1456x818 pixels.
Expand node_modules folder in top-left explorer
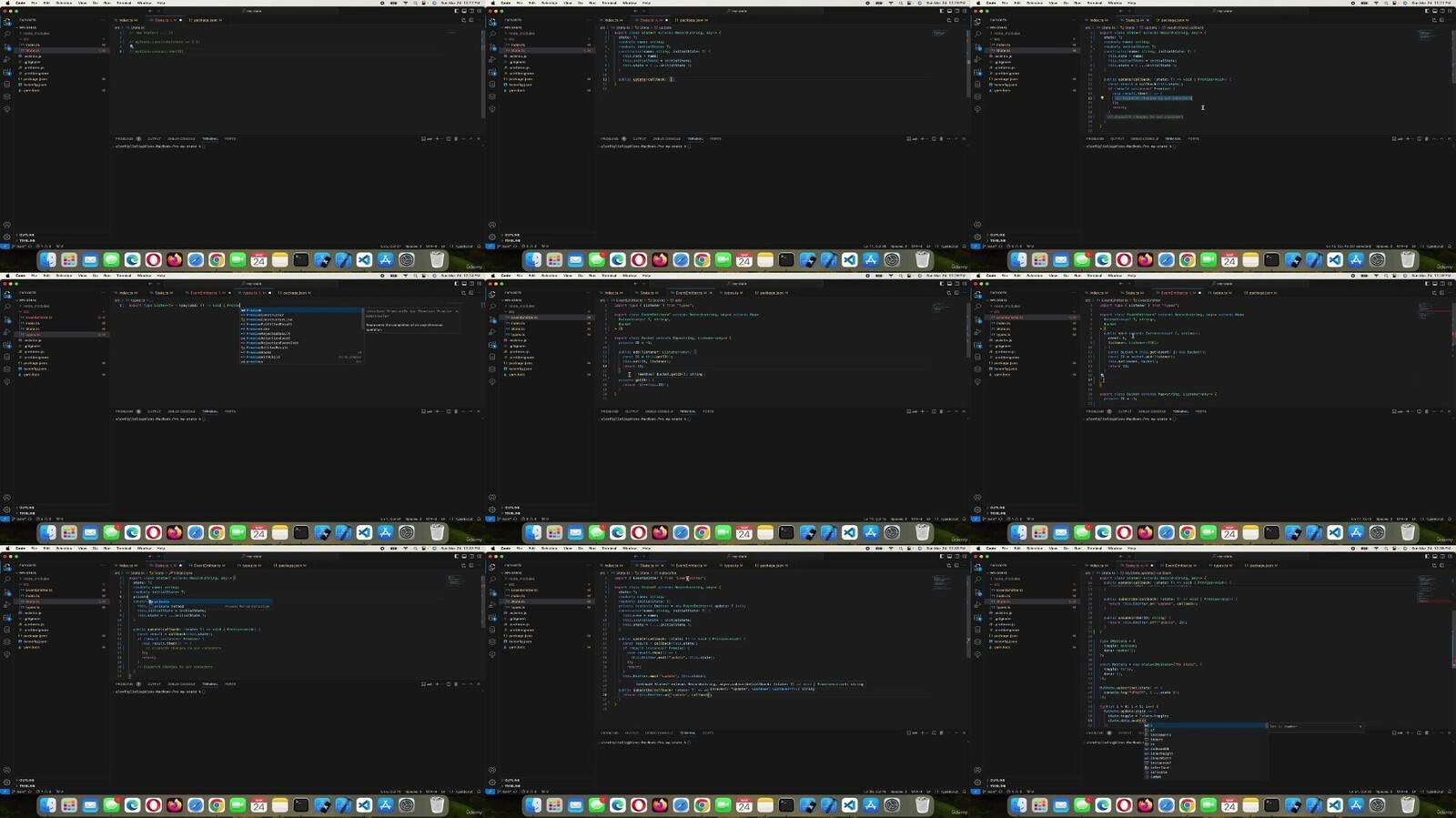pos(36,33)
